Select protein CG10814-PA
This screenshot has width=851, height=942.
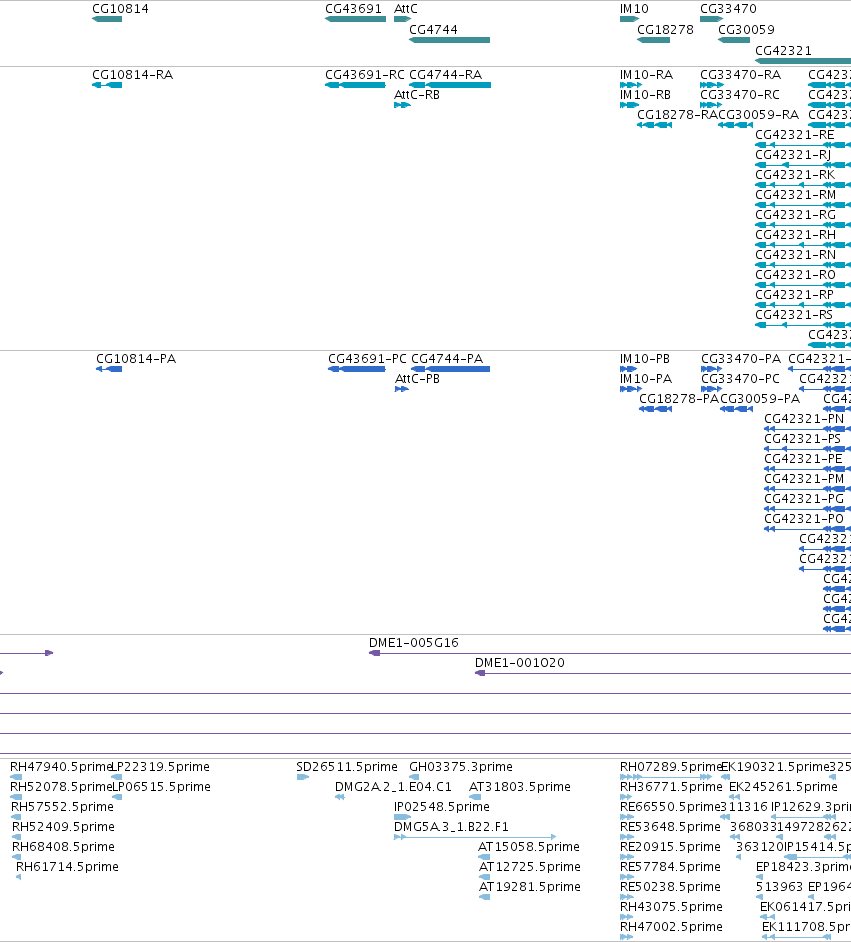coord(136,359)
